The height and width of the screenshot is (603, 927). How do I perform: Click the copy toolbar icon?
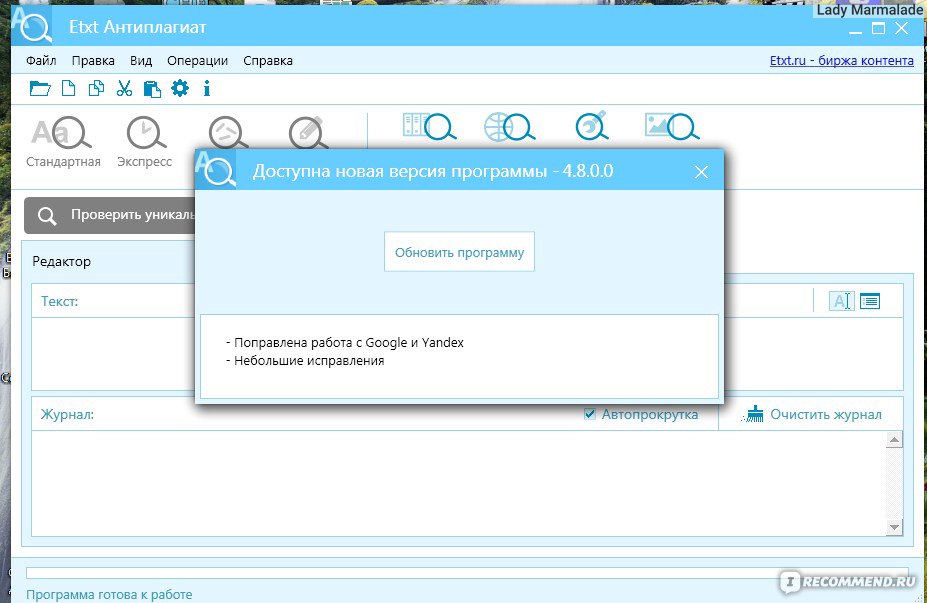pos(96,88)
